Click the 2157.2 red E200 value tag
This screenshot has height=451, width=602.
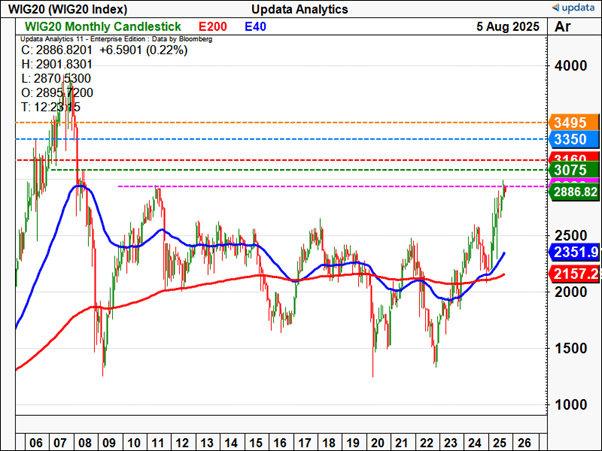574,274
